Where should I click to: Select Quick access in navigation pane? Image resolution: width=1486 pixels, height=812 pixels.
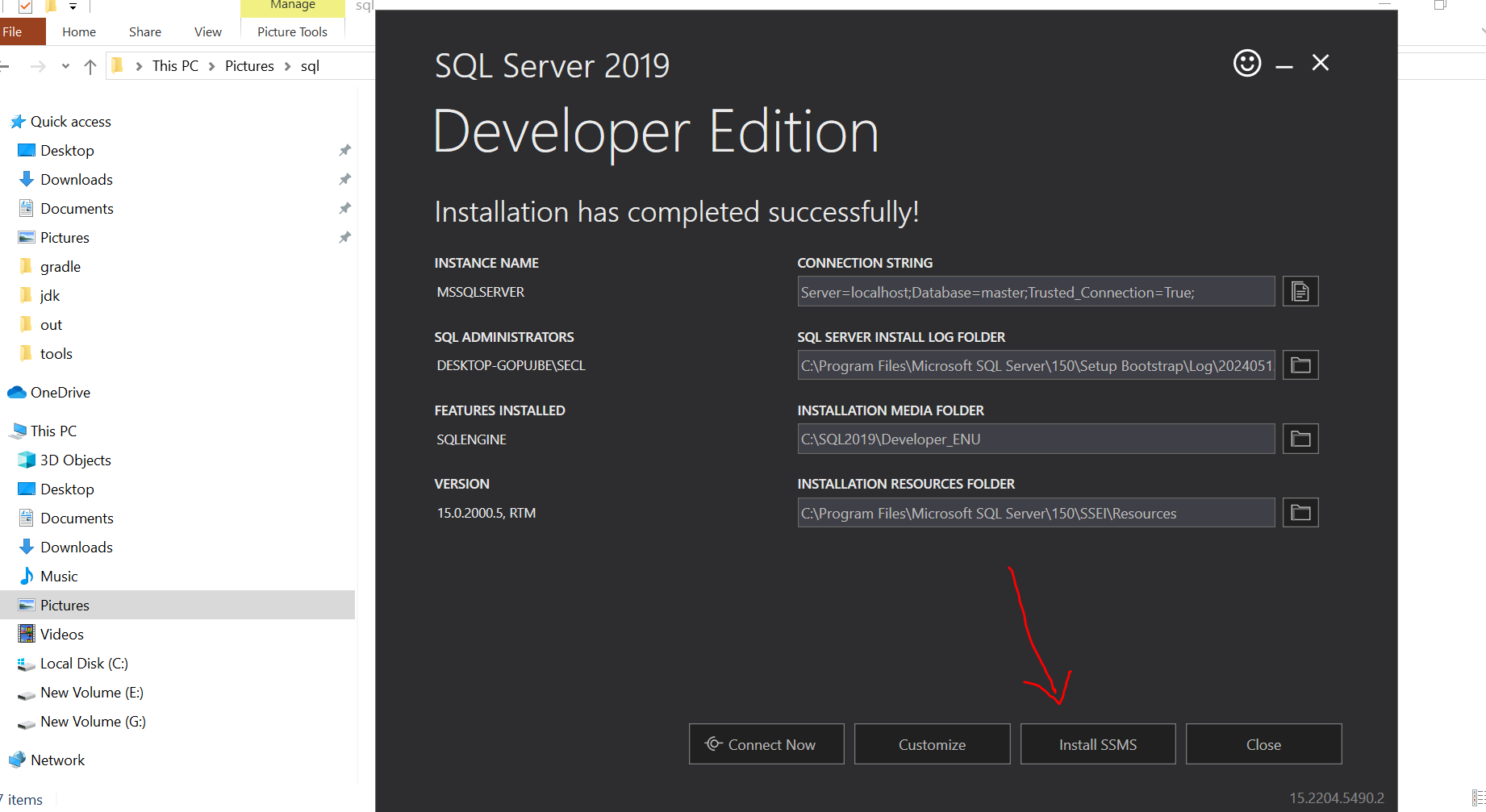(70, 122)
